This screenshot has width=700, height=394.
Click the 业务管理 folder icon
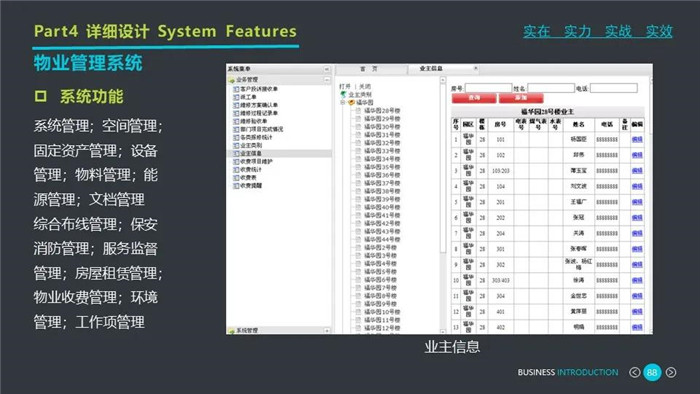coord(231,80)
